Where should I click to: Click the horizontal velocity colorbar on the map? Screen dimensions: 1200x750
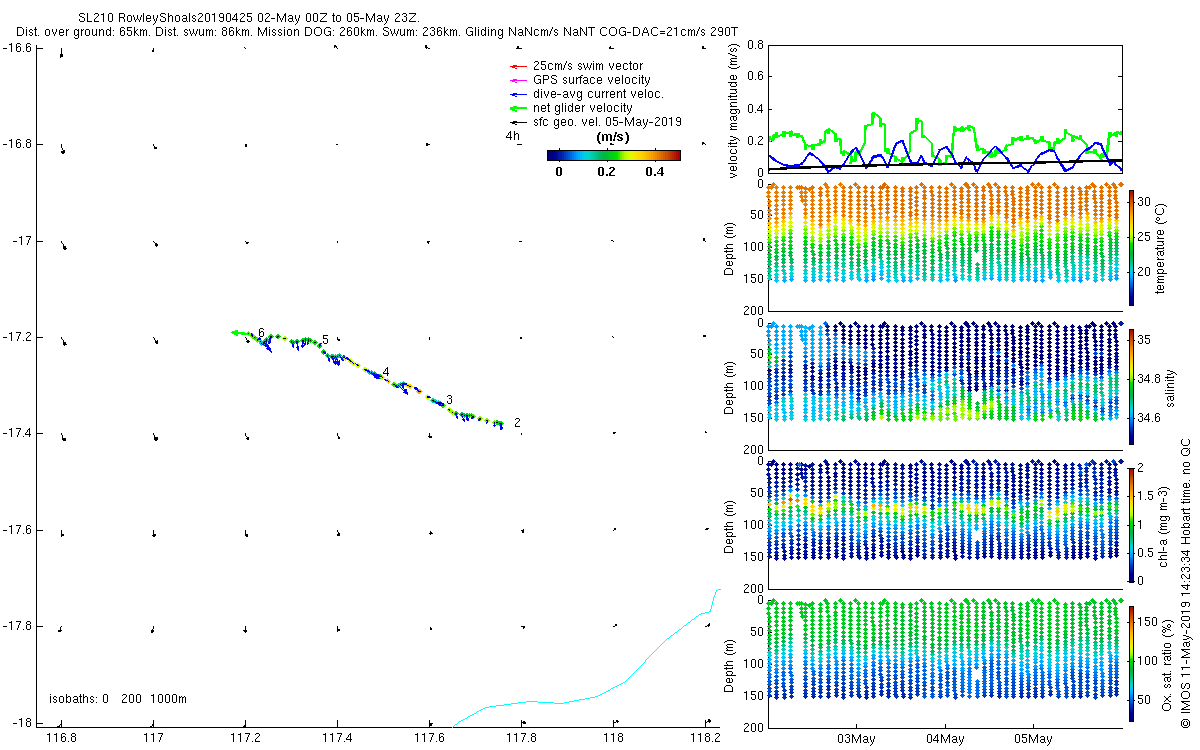[614, 155]
